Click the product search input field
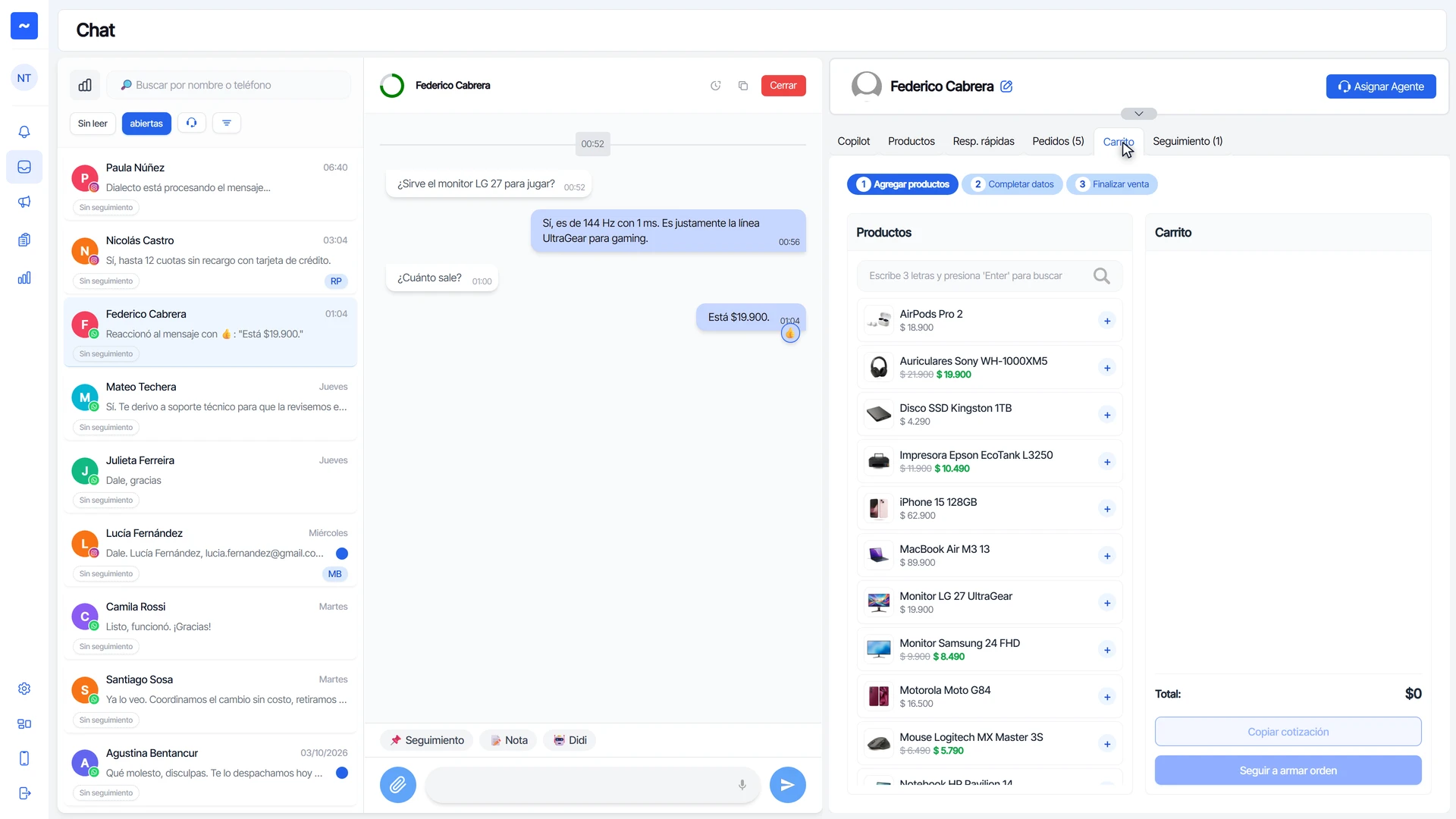The height and width of the screenshot is (819, 1456). (x=990, y=276)
